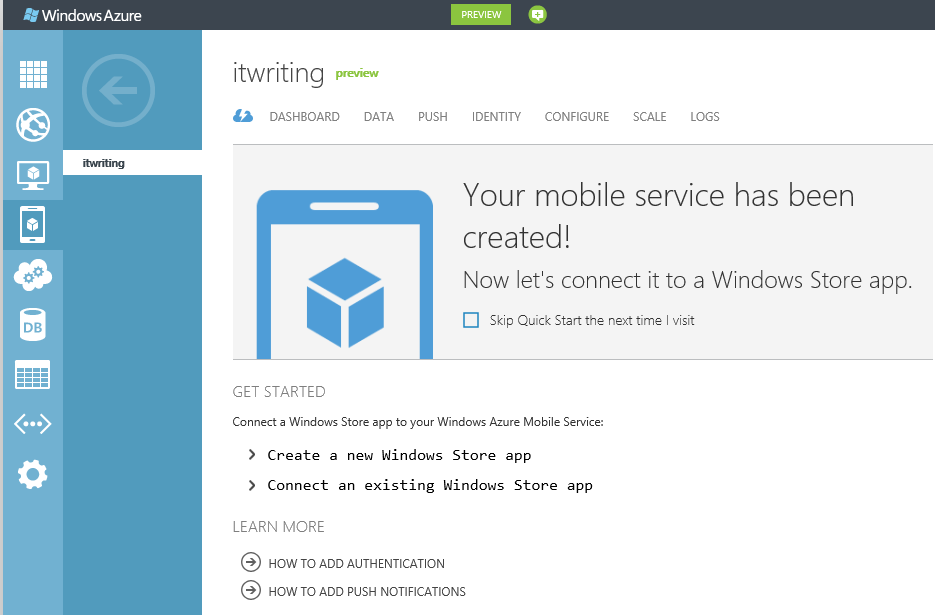This screenshot has height=615, width=935.
Task: Click 'Now let's connect it to a Windows Store app.'
Action: (x=688, y=280)
